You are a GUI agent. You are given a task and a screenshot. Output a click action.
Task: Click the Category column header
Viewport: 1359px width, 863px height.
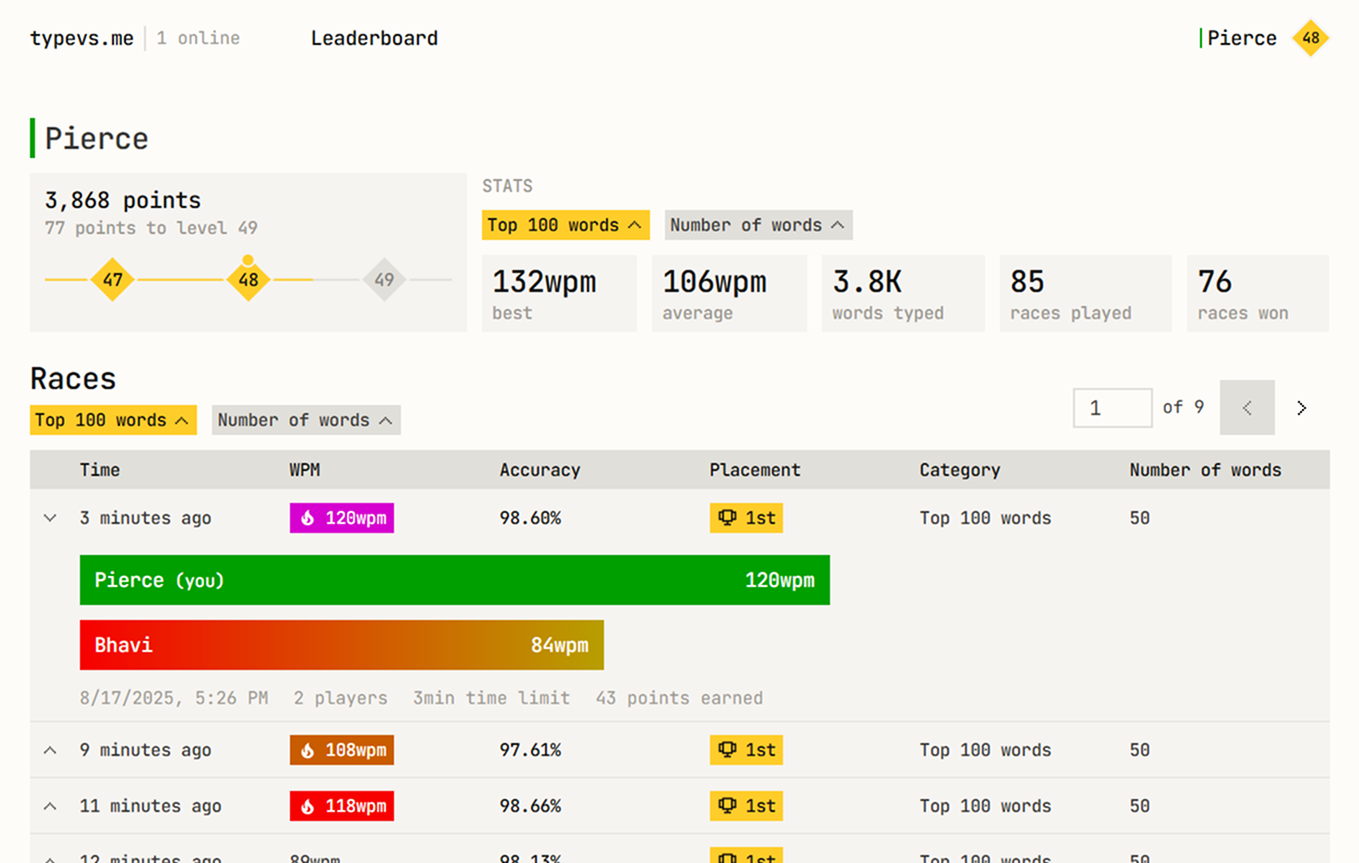(x=960, y=470)
